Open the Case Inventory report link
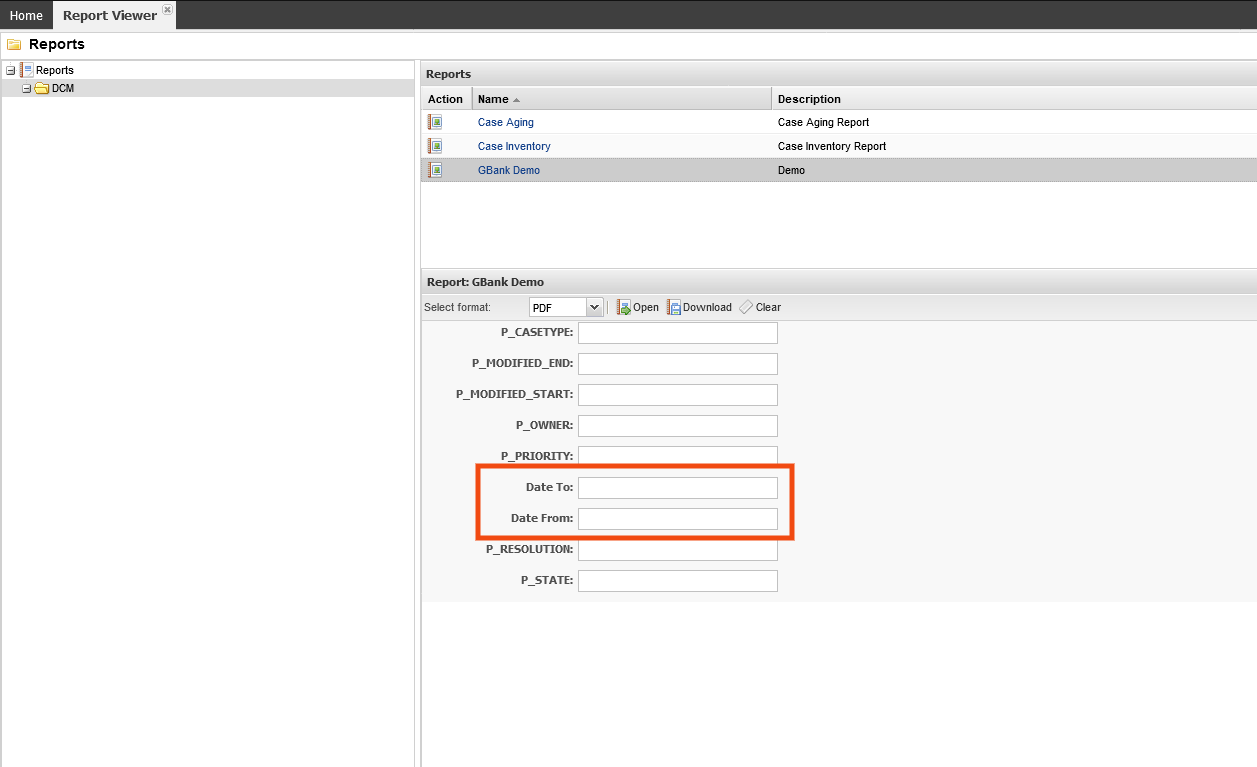This screenshot has width=1257, height=767. (x=514, y=146)
